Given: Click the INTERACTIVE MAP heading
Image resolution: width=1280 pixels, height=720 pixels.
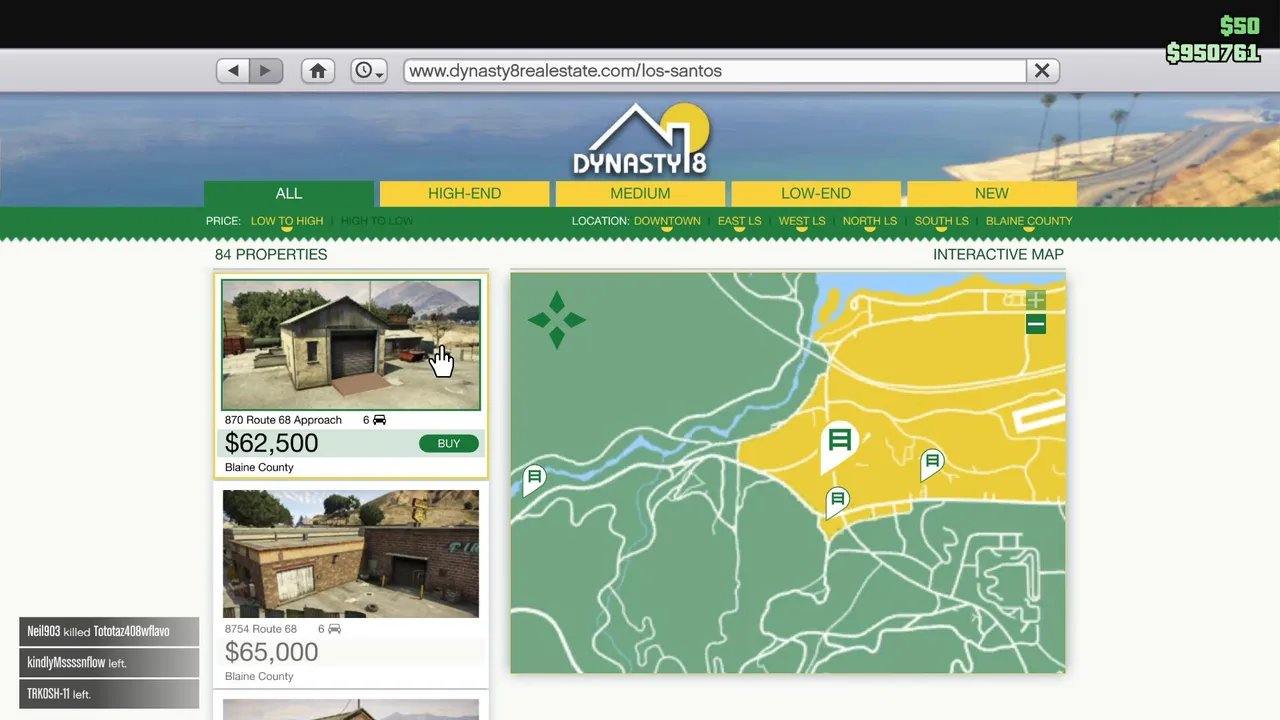Looking at the screenshot, I should pos(998,255).
